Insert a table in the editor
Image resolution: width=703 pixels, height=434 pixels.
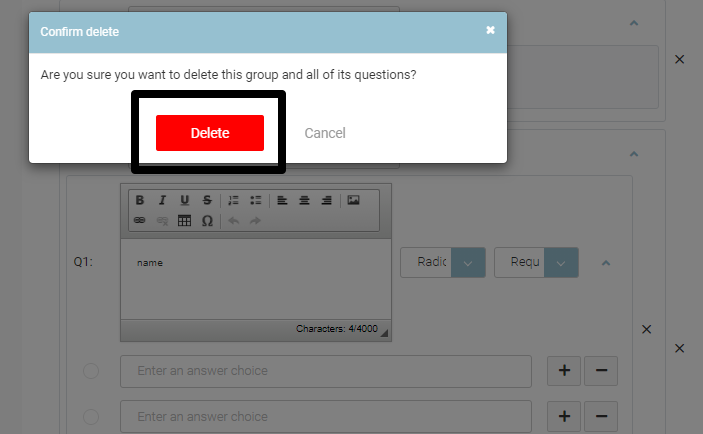tap(184, 221)
